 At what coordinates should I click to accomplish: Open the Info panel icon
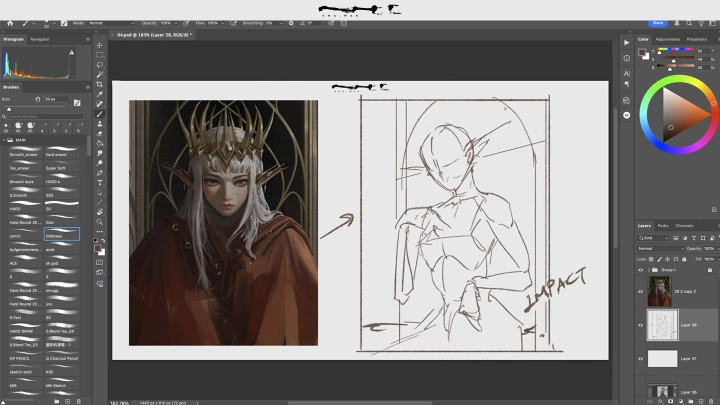627,58
